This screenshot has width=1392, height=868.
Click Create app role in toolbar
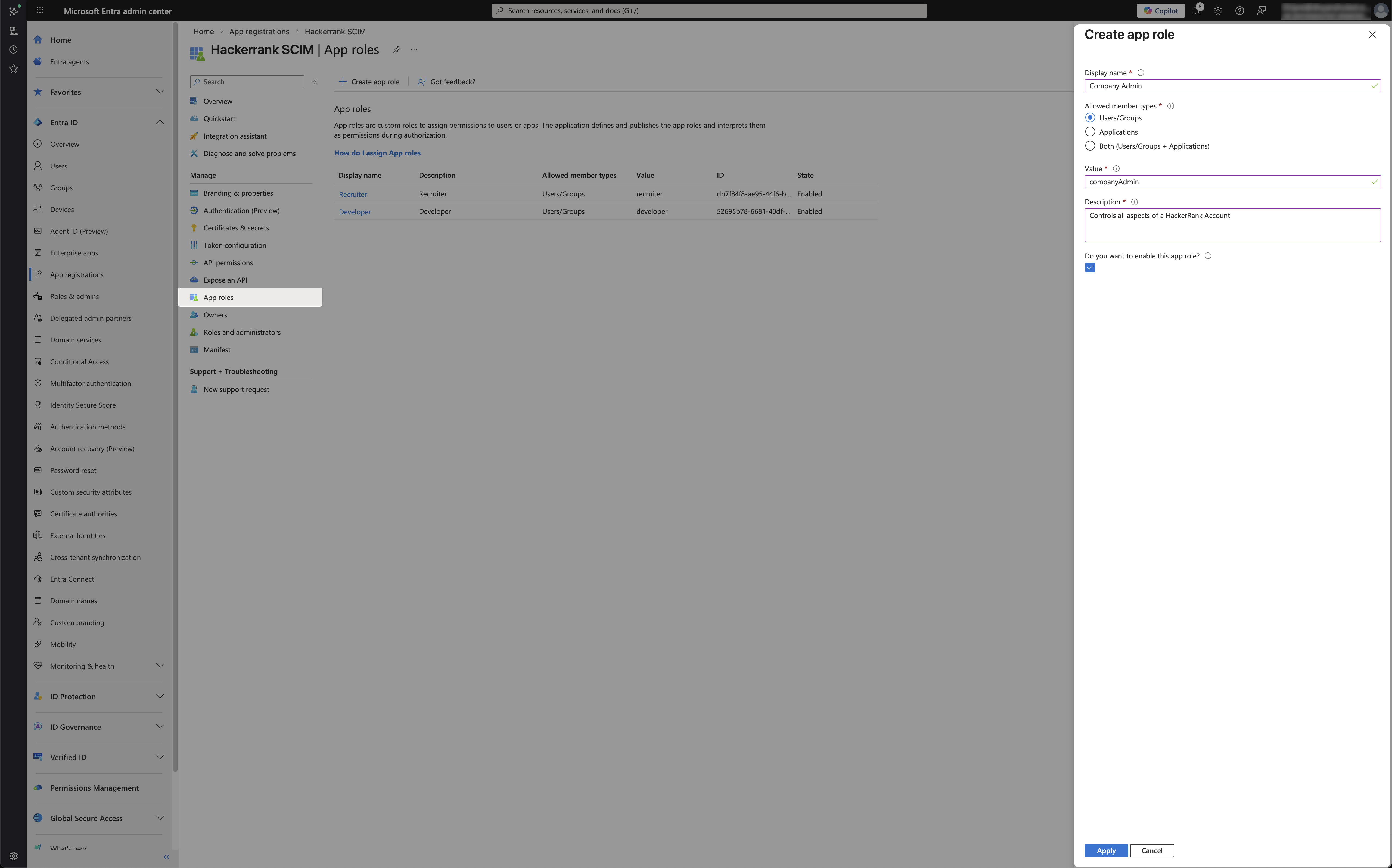[369, 82]
